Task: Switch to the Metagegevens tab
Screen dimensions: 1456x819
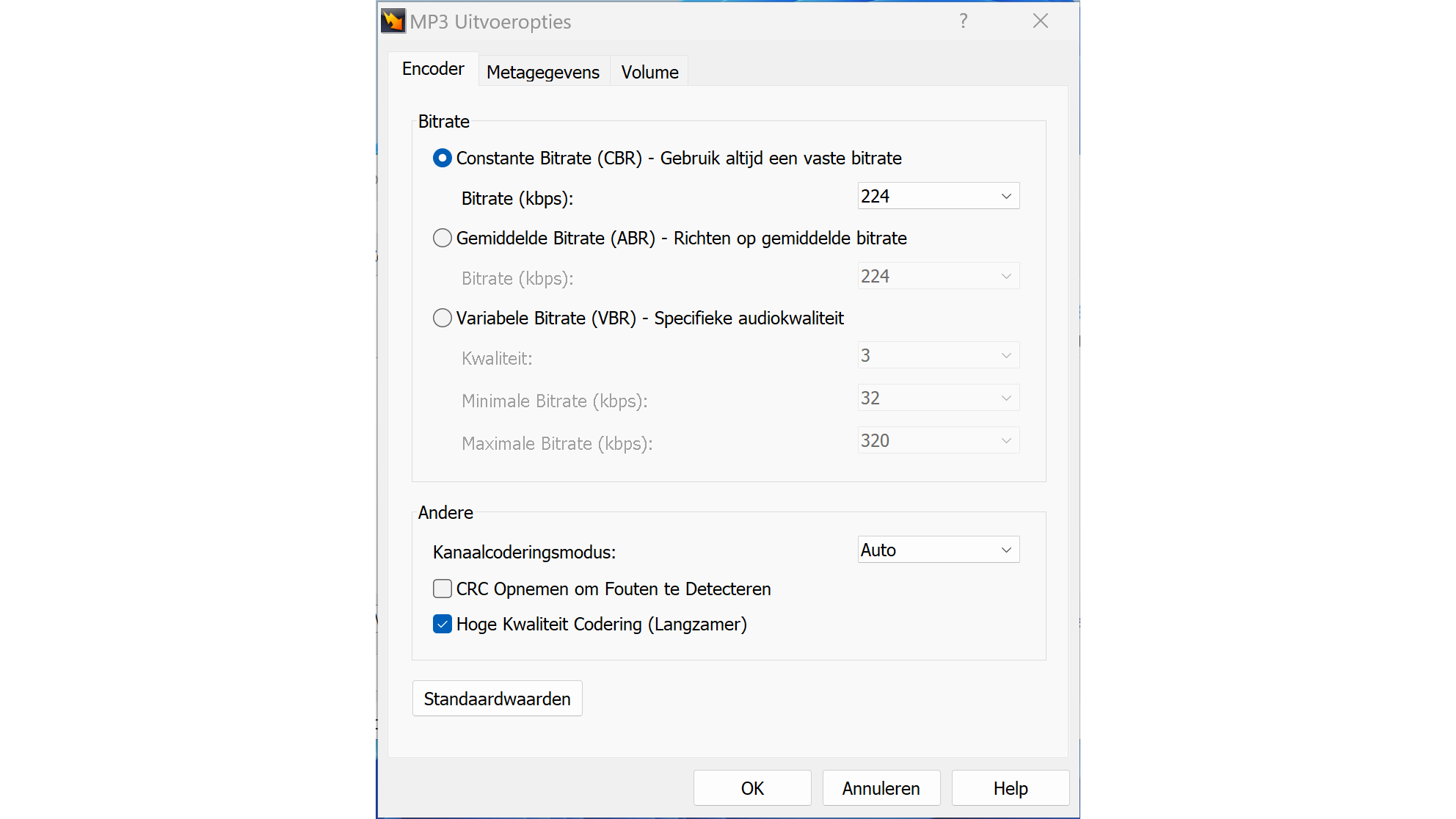Action: 543,73
